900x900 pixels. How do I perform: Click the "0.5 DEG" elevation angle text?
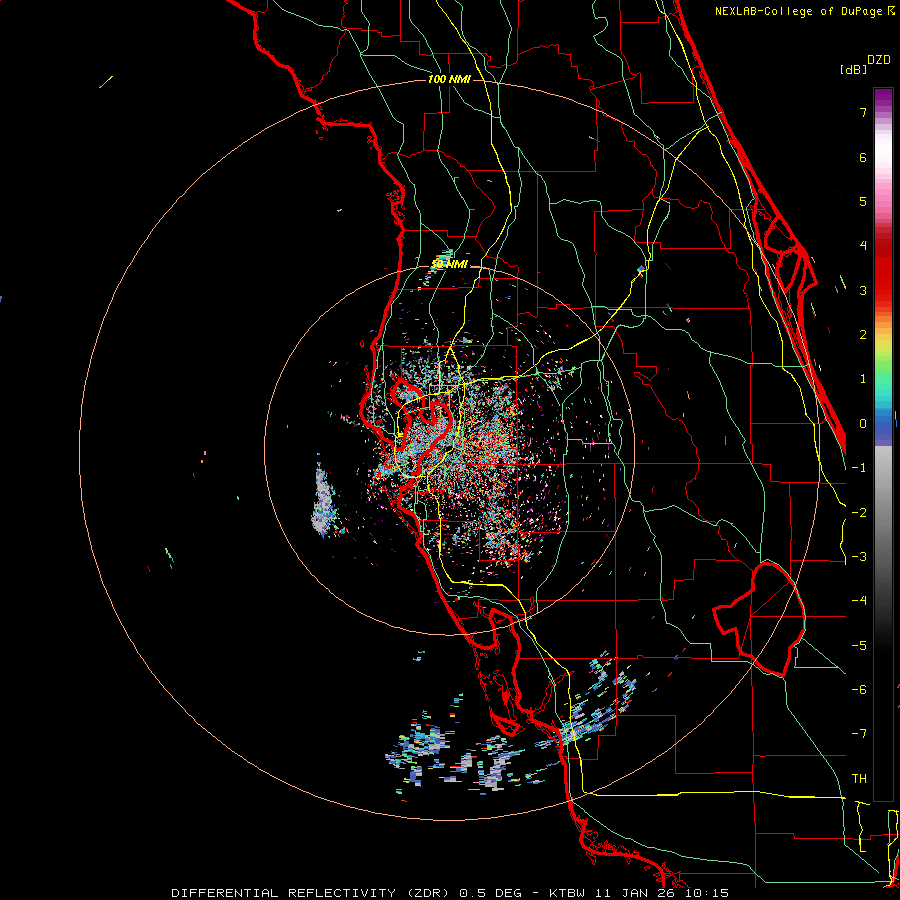[x=491, y=893]
